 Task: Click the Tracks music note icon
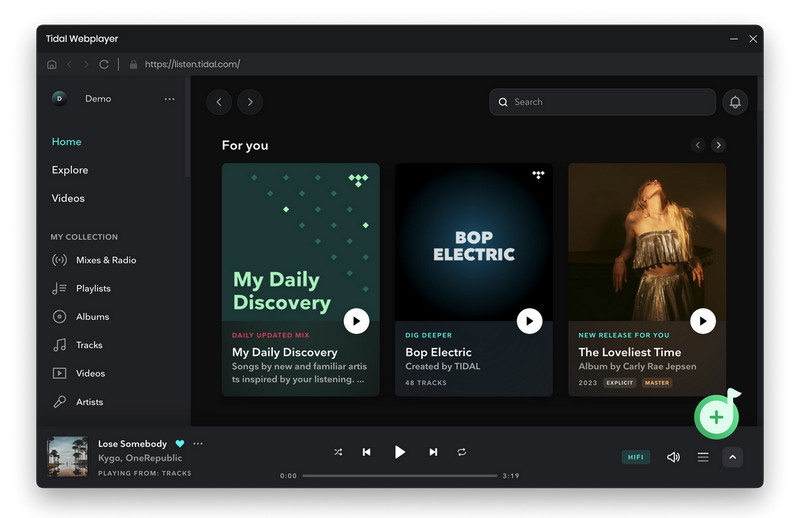[59, 345]
